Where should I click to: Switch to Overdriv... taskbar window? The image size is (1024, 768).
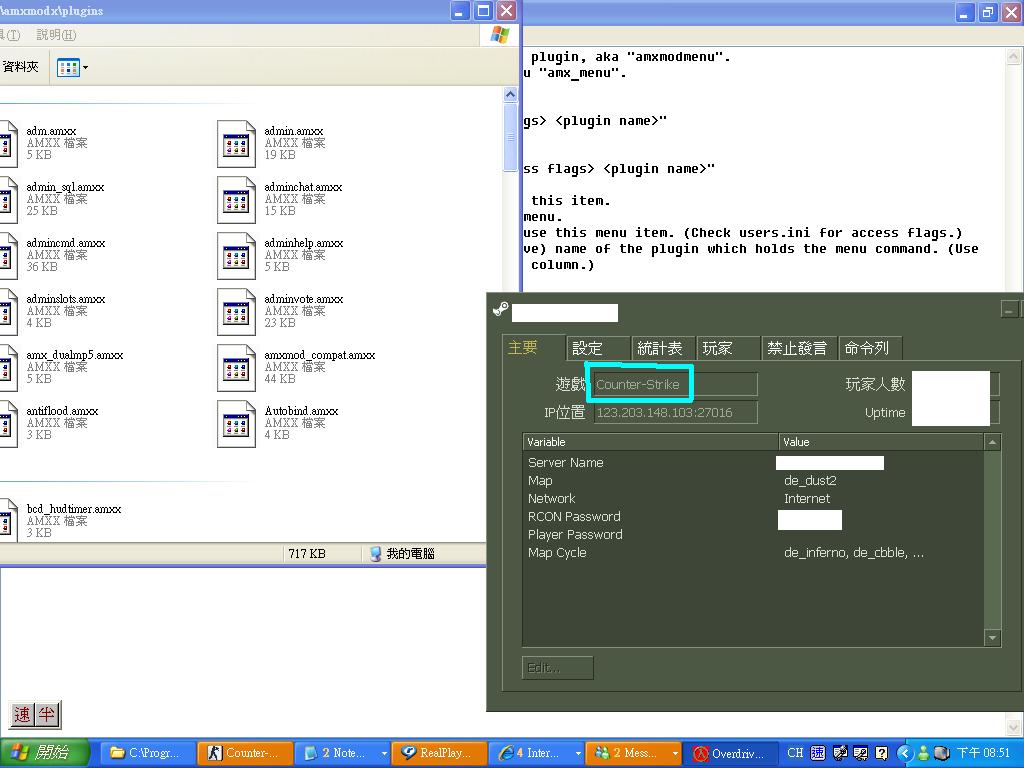click(x=731, y=754)
